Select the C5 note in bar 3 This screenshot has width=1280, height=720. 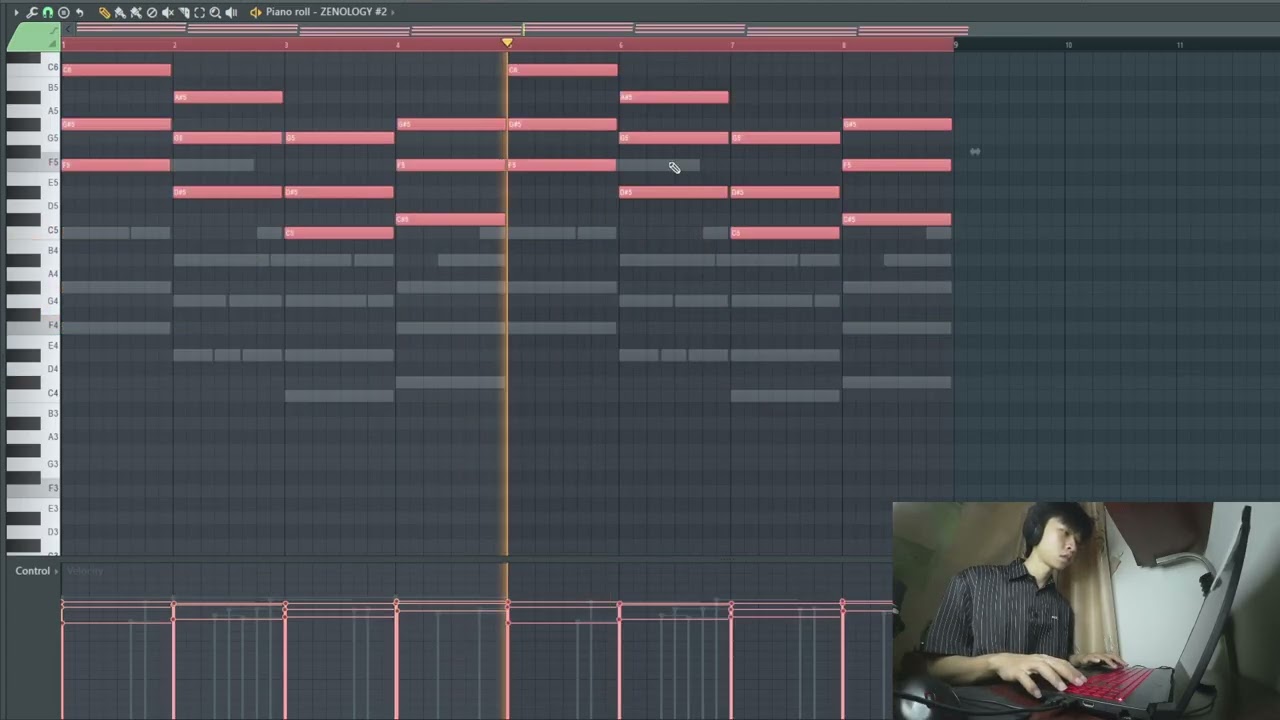pyautogui.click(x=340, y=233)
